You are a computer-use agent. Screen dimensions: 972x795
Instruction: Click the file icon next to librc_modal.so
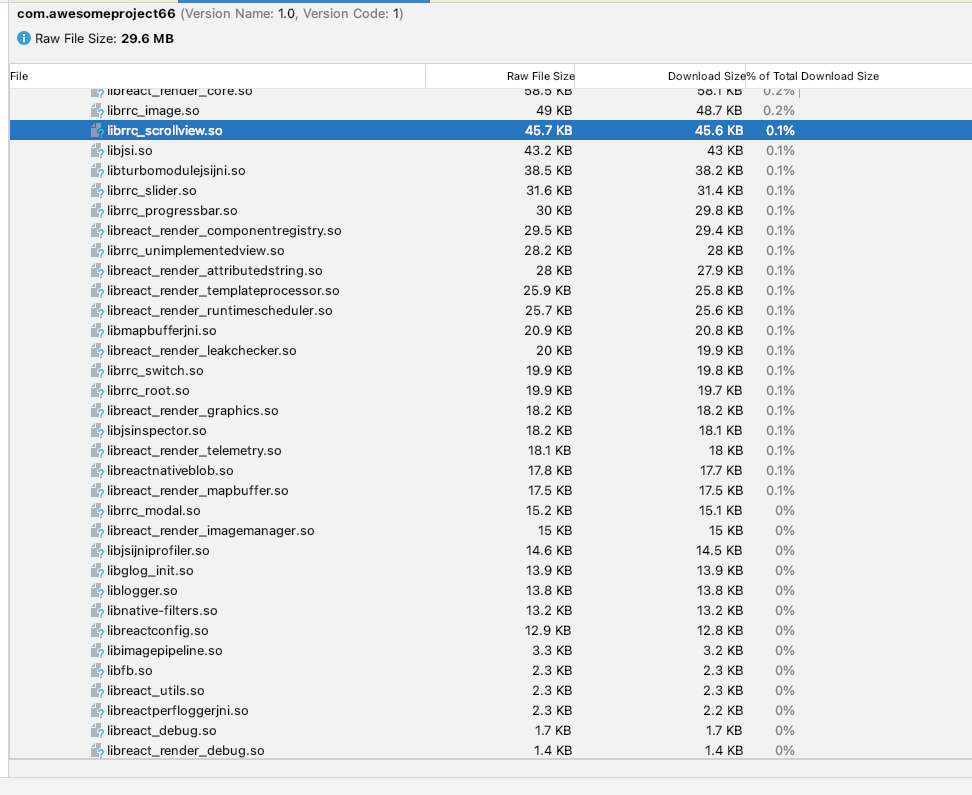pos(96,510)
